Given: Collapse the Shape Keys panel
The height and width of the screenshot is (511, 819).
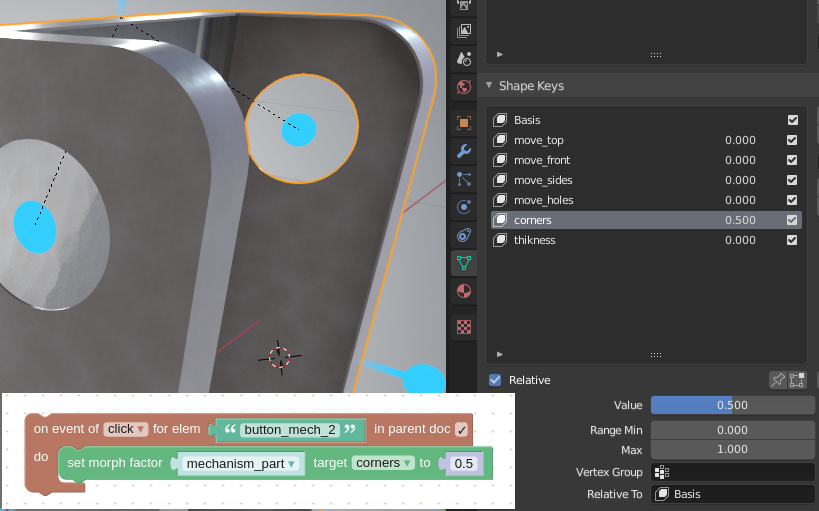Looking at the screenshot, I should 489,85.
